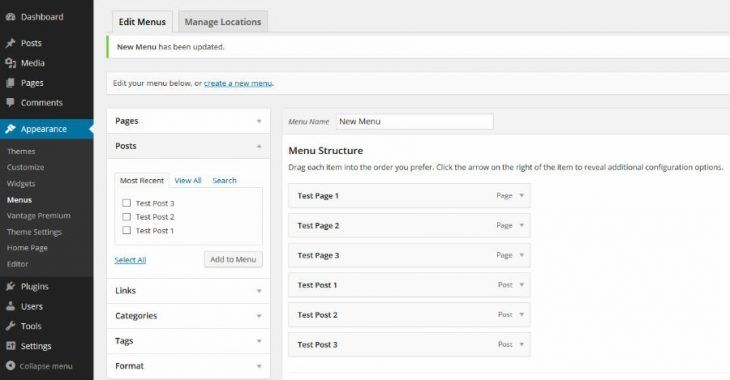Expand Test Page 3 menu item options

coord(521,255)
